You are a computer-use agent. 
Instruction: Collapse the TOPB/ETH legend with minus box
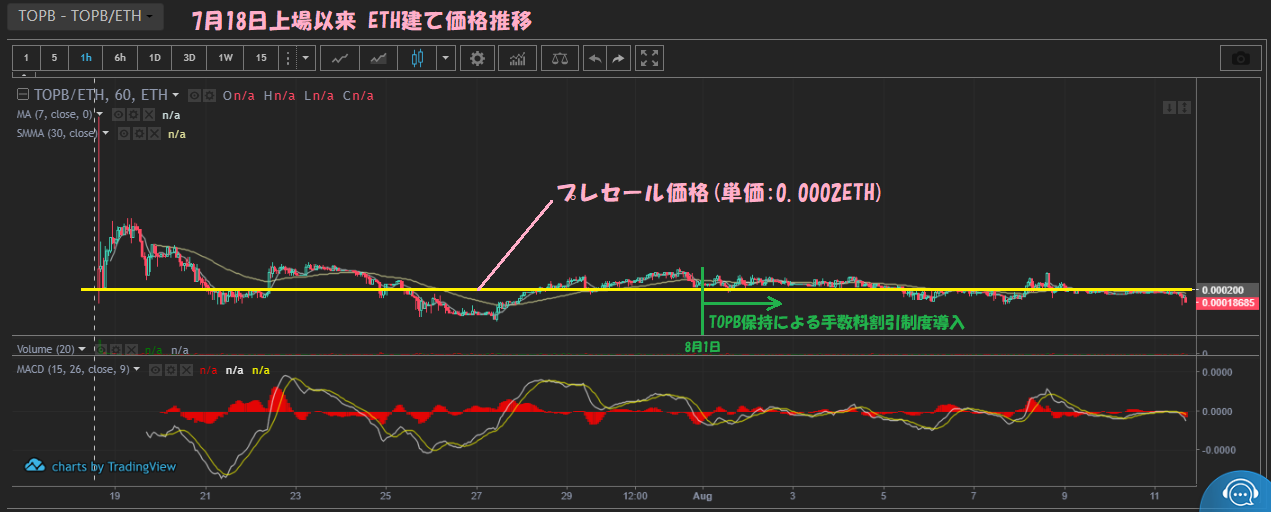[24, 95]
